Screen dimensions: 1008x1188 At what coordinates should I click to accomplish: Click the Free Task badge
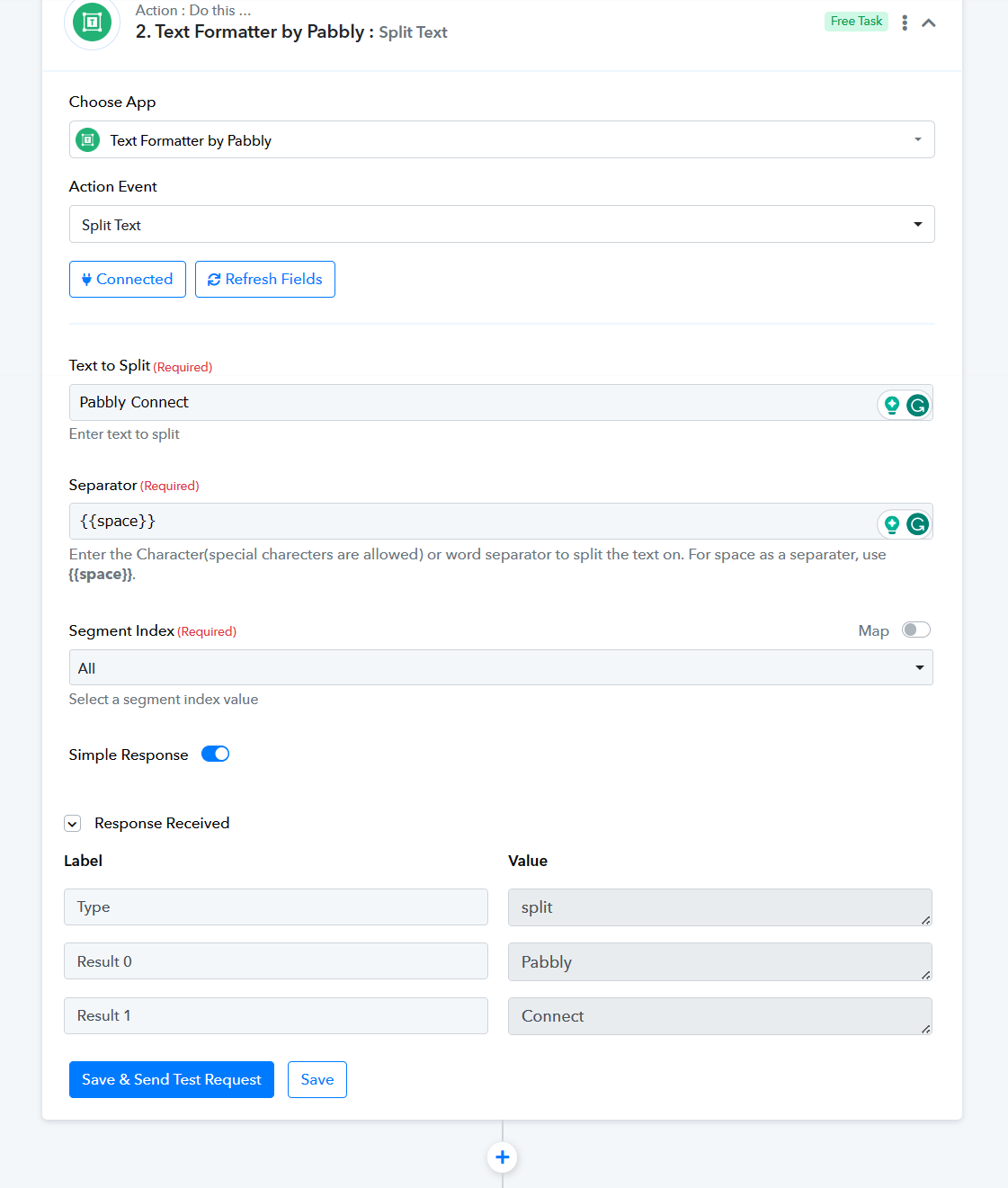pos(856,22)
